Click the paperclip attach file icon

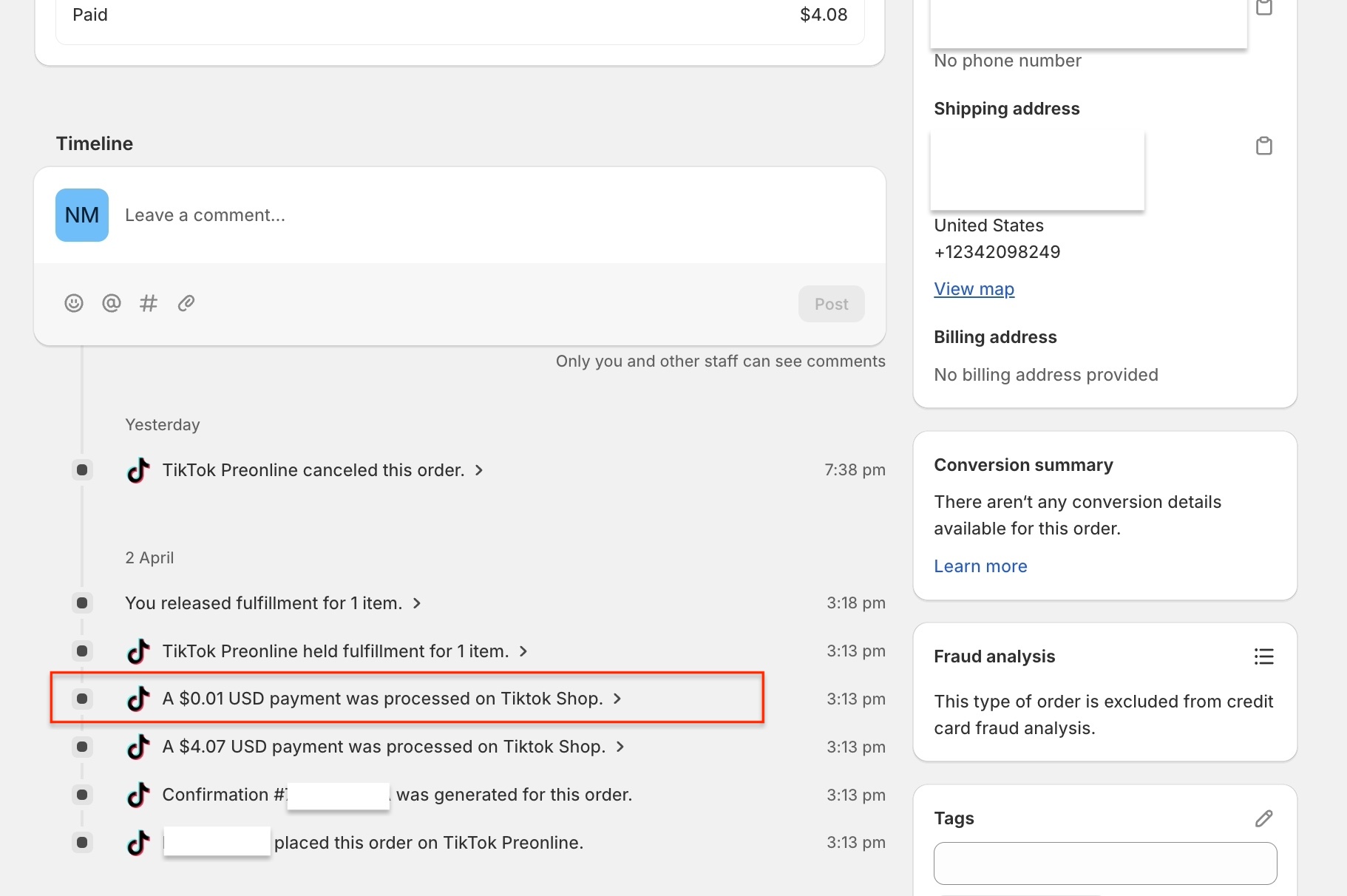click(186, 303)
